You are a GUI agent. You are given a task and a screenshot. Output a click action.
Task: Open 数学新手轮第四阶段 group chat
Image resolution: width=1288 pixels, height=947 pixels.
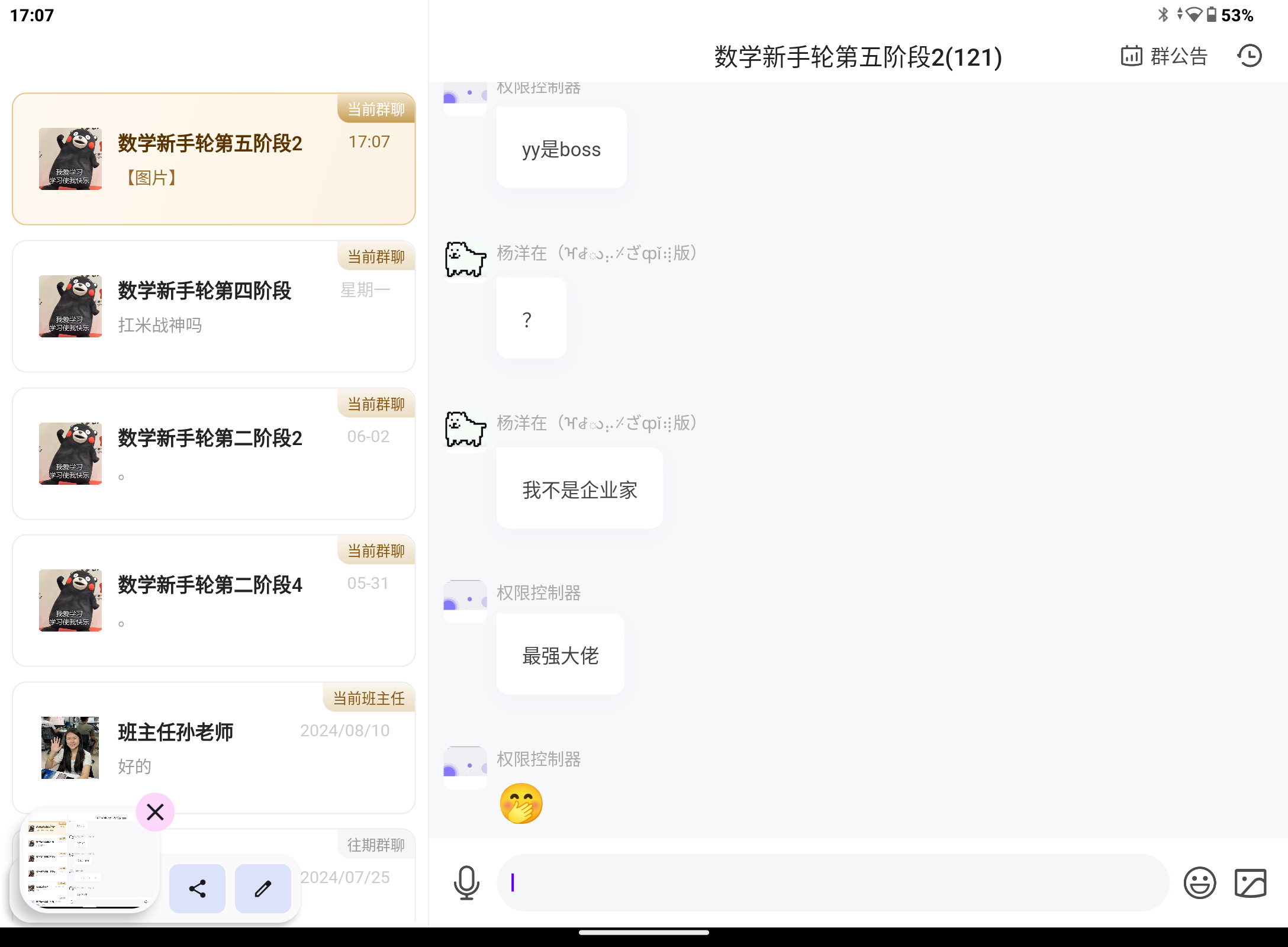click(x=214, y=306)
